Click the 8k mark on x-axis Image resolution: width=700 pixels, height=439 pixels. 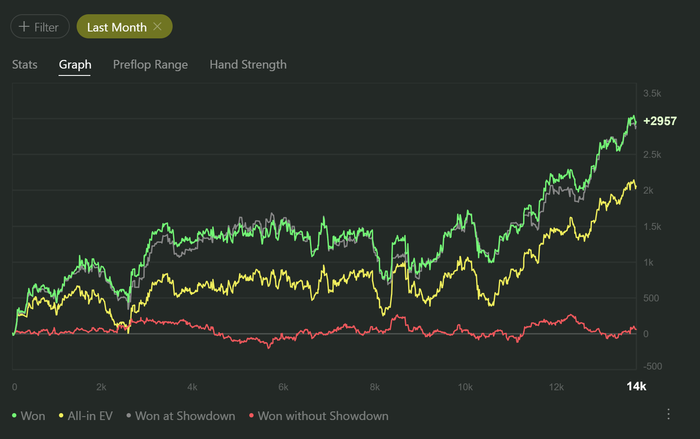point(374,386)
